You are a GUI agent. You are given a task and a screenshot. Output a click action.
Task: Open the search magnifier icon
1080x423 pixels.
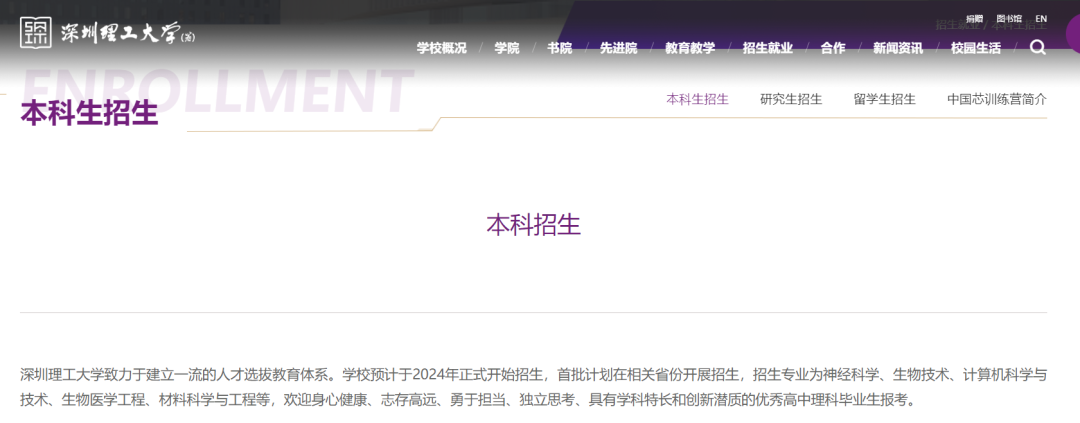tap(1038, 47)
